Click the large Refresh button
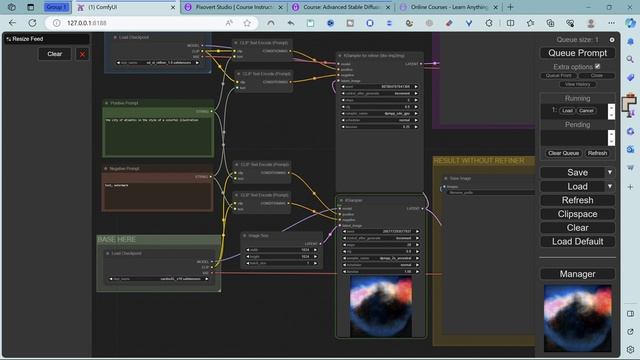 577,200
